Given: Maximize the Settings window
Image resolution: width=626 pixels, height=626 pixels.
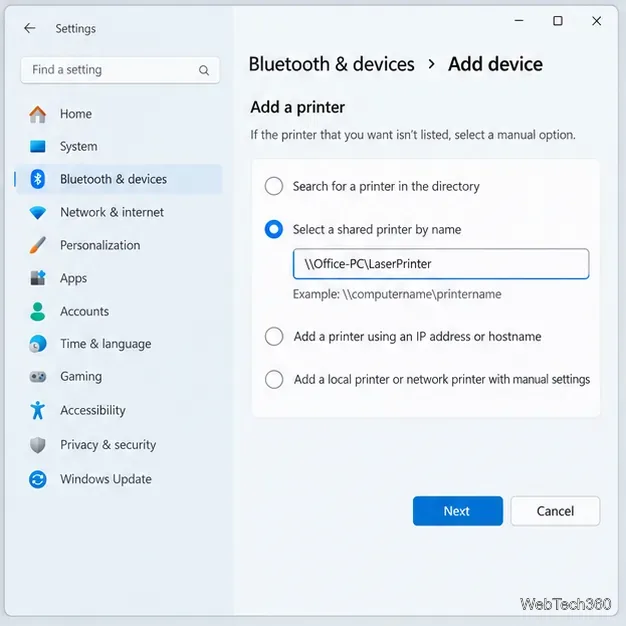Looking at the screenshot, I should [558, 21].
